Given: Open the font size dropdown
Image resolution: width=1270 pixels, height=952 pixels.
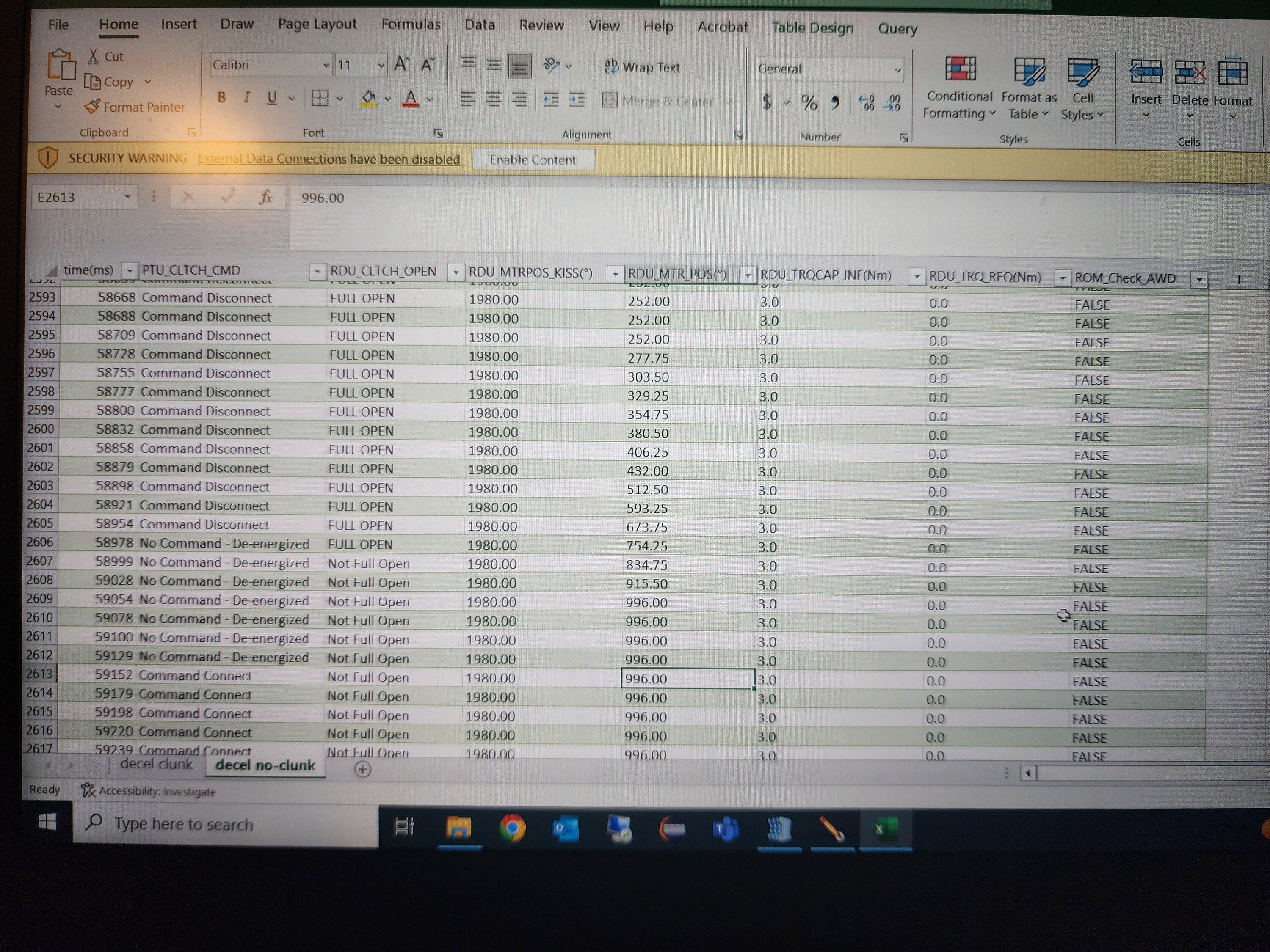Looking at the screenshot, I should [381, 66].
